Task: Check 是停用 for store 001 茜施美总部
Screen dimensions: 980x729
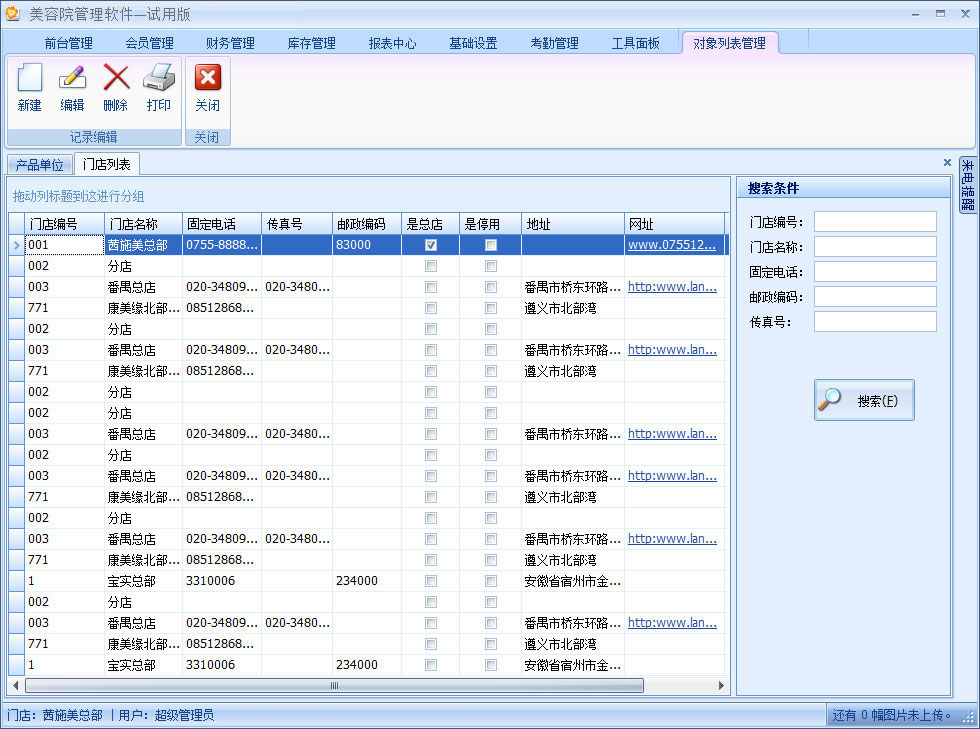Action: click(x=491, y=245)
